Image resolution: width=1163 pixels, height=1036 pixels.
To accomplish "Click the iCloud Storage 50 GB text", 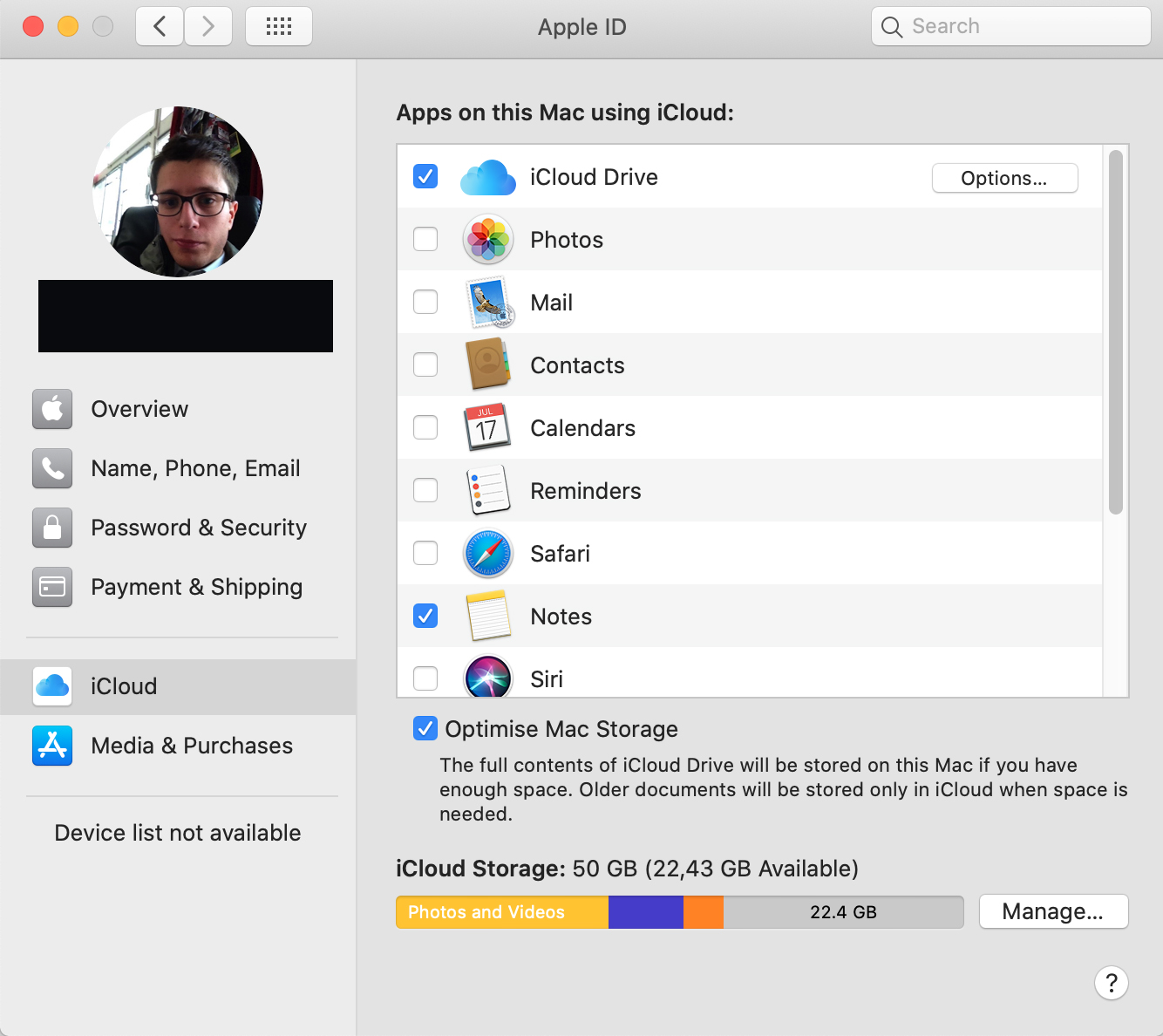I will point(628,869).
